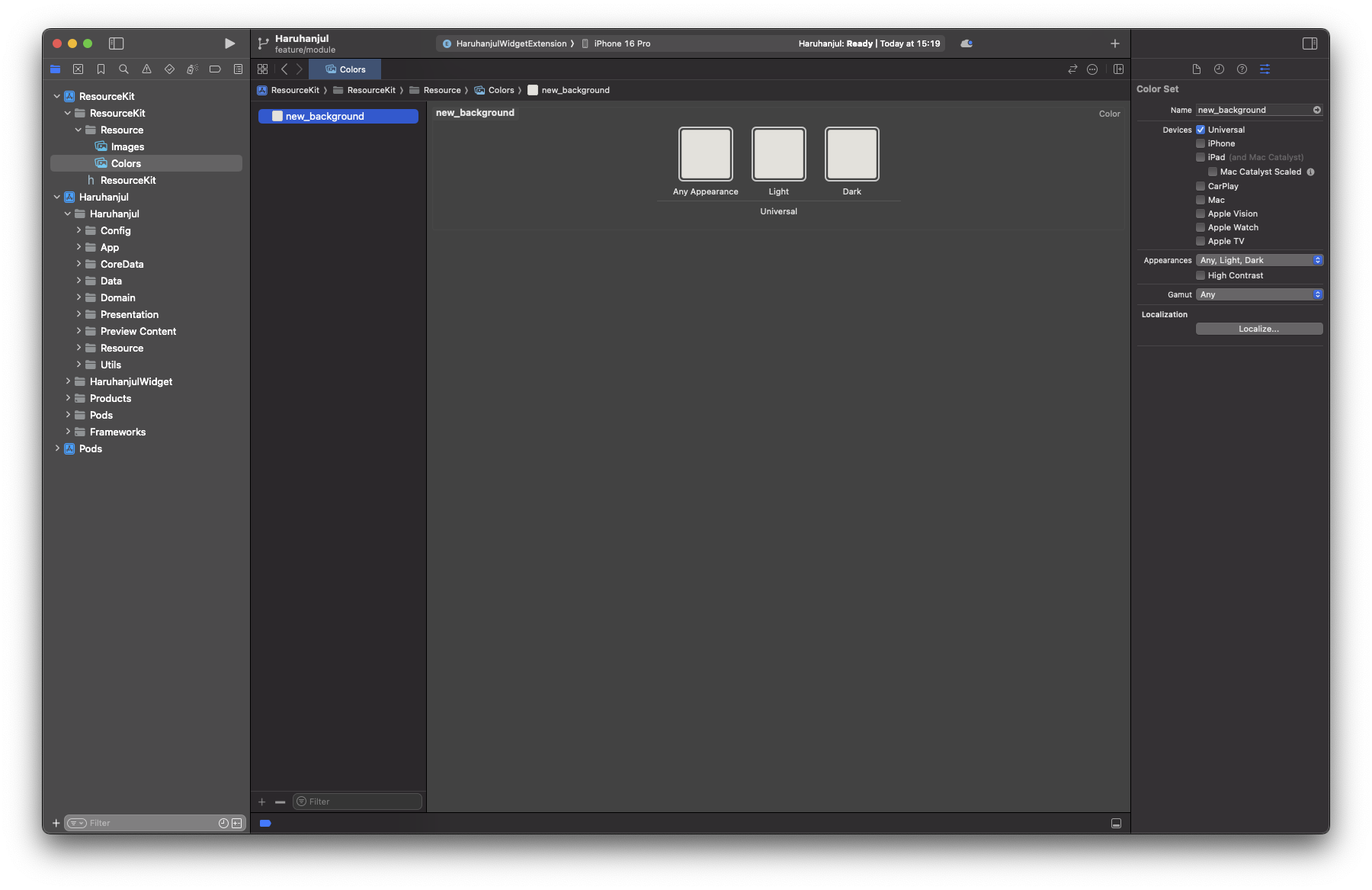This screenshot has width=1372, height=890.
Task: Select the Any Appearance color well
Action: pyautogui.click(x=706, y=154)
